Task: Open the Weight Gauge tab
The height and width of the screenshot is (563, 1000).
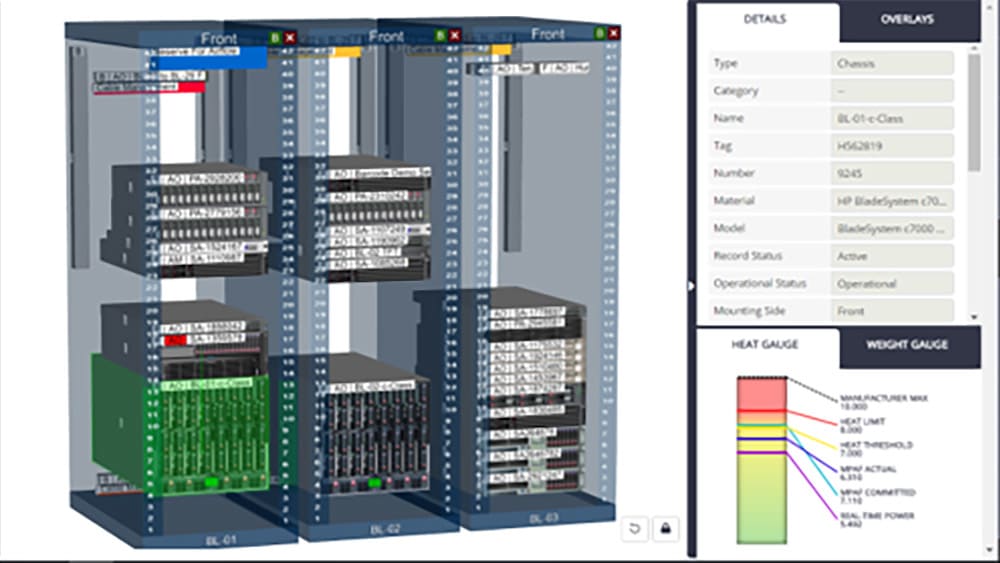Action: [x=907, y=344]
